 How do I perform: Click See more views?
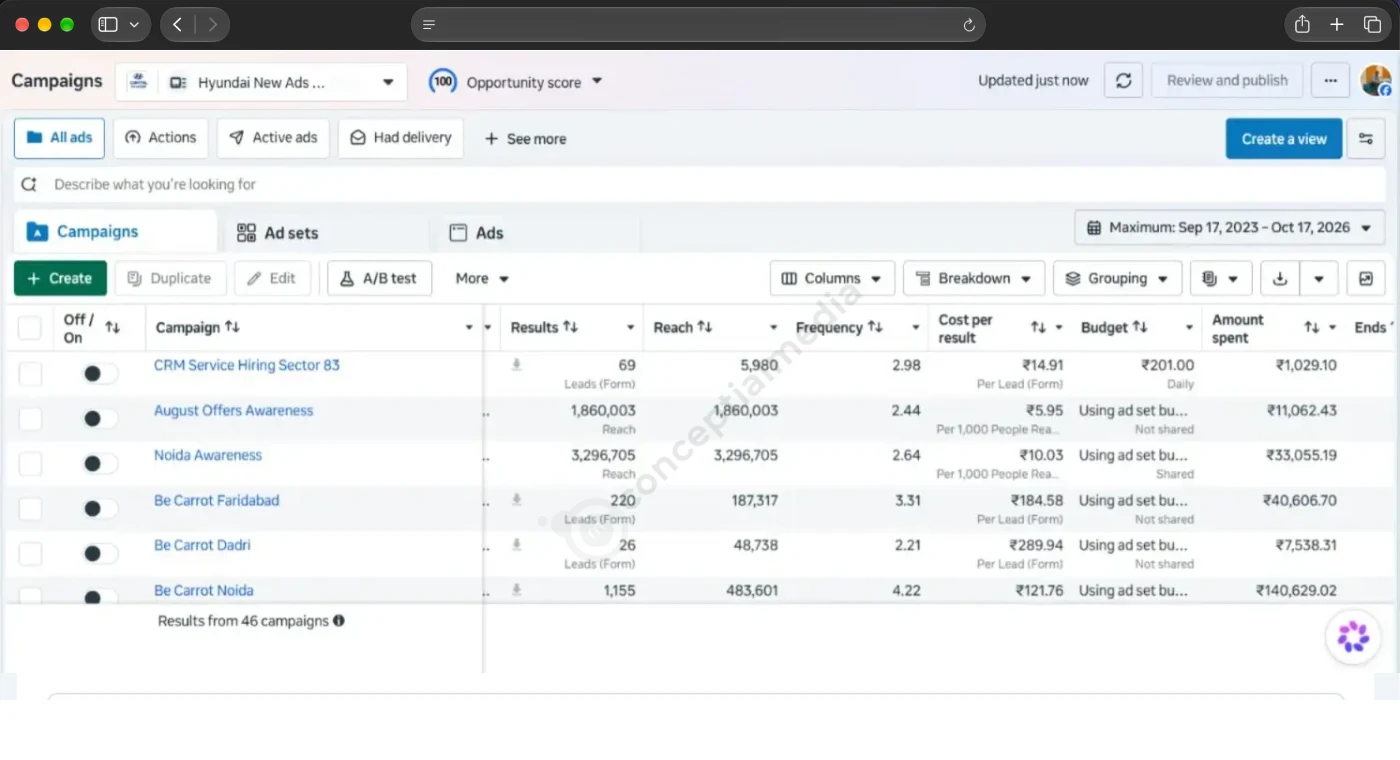click(x=525, y=139)
